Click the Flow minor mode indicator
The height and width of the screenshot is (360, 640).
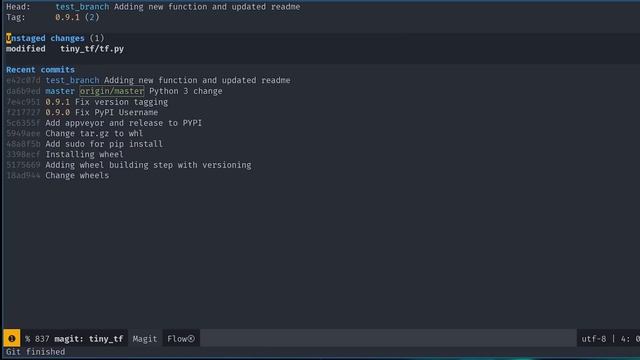(x=181, y=339)
